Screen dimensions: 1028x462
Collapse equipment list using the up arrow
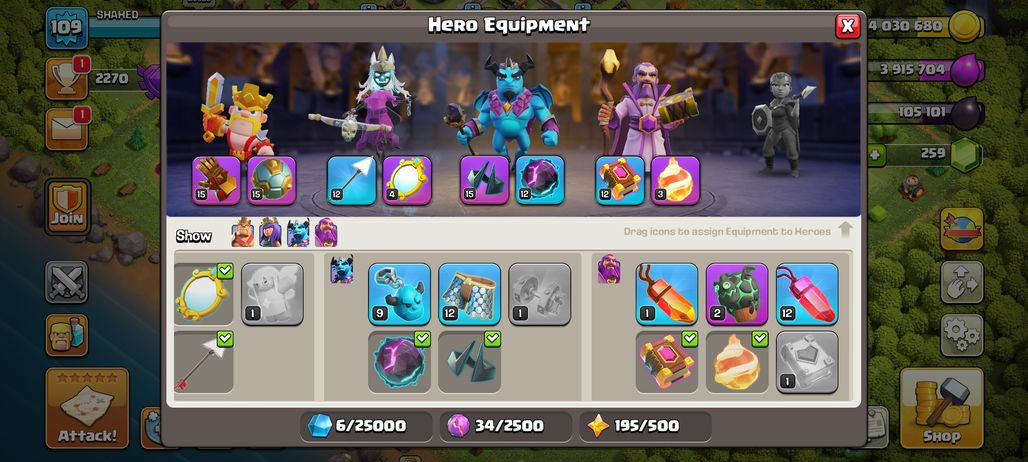[x=846, y=230]
